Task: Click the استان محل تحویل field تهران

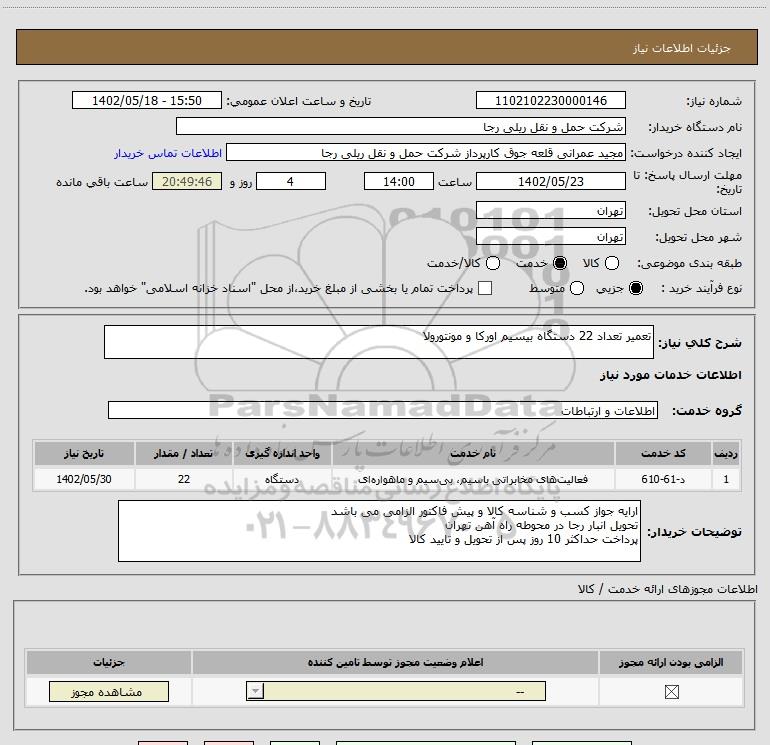Action: [x=550, y=211]
